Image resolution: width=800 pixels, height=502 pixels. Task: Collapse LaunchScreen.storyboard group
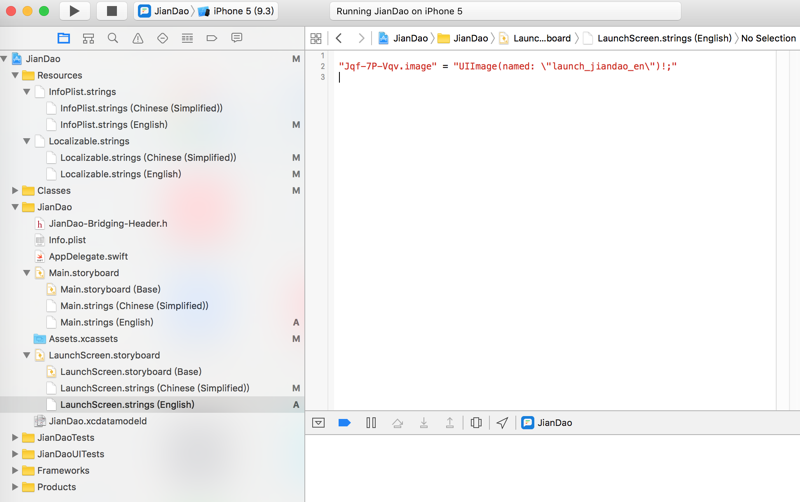[27, 355]
